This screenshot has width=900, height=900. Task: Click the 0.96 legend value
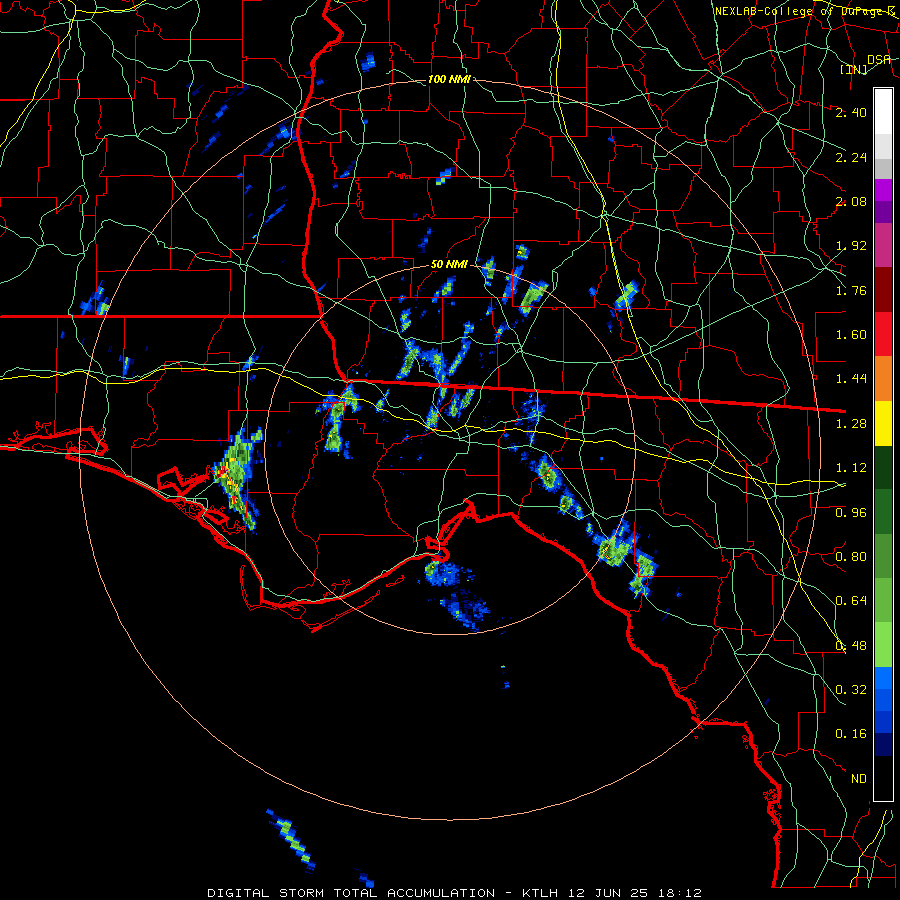(x=851, y=513)
